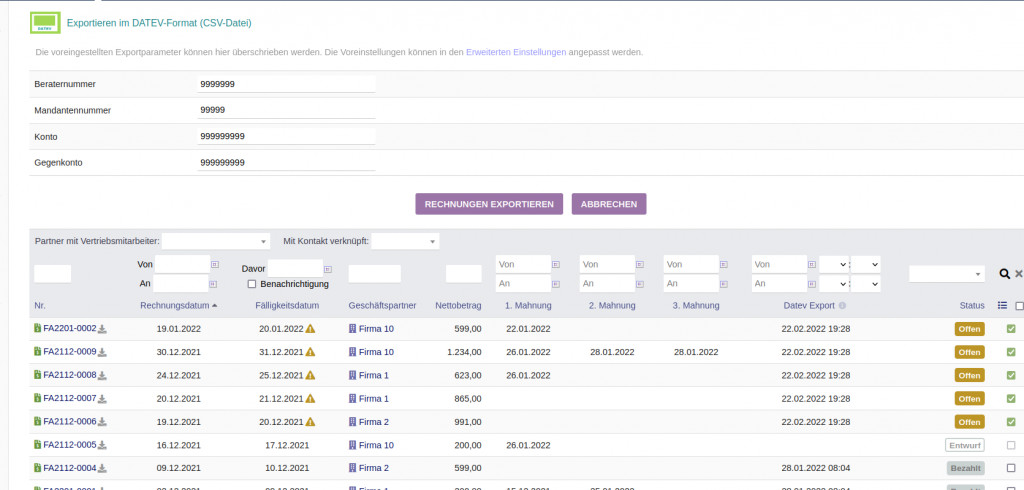Sort table by Nettobetrag column header
1024x490 pixels.
point(459,305)
